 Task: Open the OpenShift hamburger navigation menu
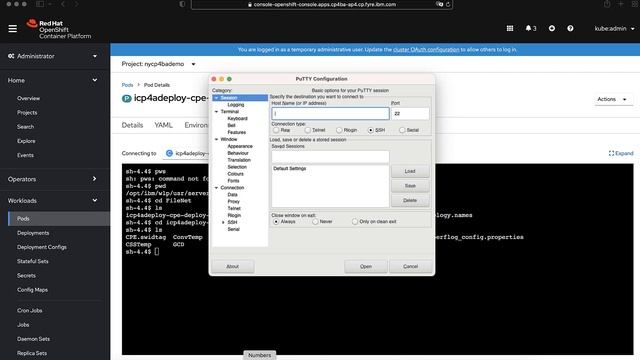(13, 29)
